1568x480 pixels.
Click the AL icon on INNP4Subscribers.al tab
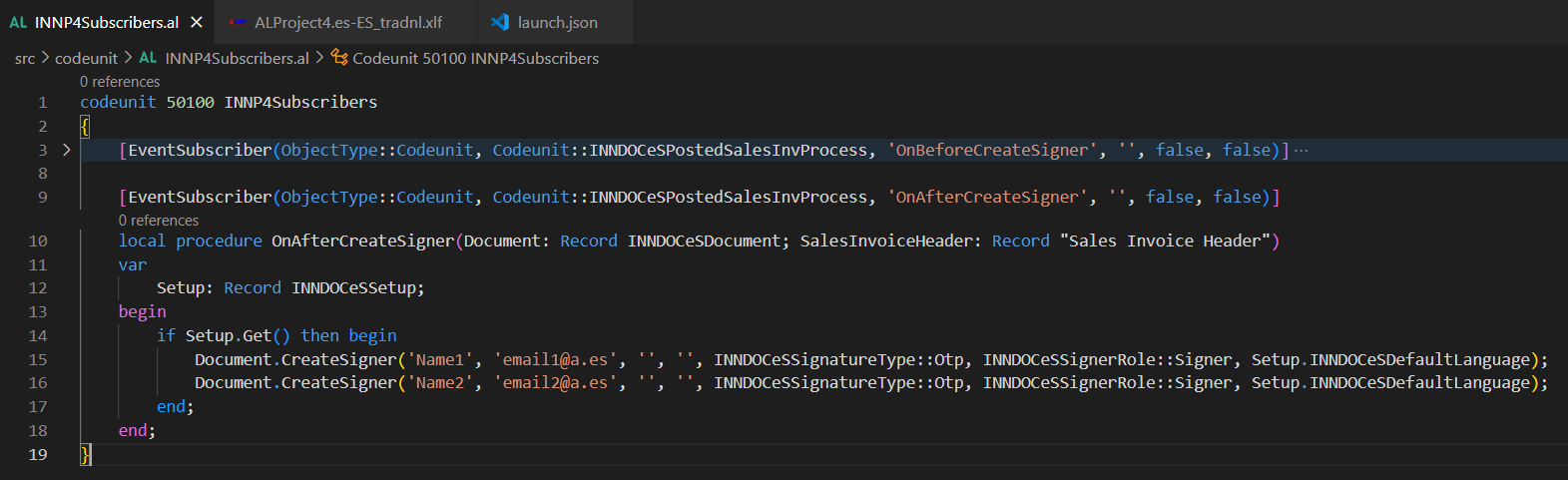click(18, 22)
